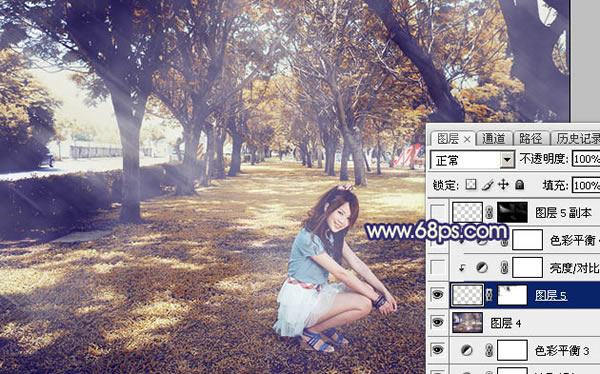The width and height of the screenshot is (600, 374).
Task: Click the lock image pixels brush icon
Action: click(x=487, y=185)
